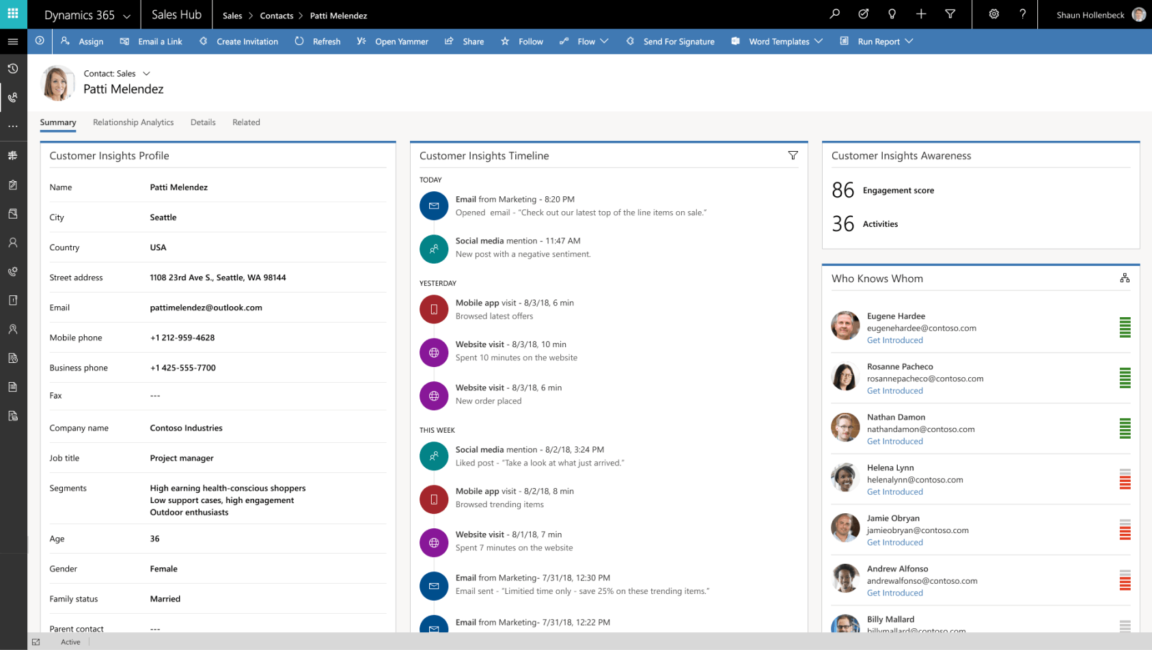Click Patti Melendez's profile photo
This screenshot has height=650, width=1152.
[x=58, y=83]
